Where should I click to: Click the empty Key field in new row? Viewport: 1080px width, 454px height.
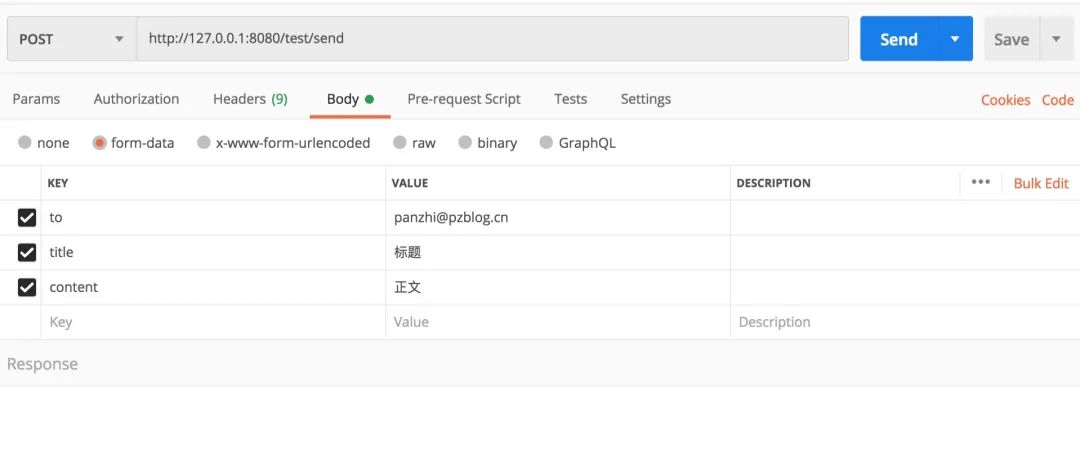click(x=212, y=322)
